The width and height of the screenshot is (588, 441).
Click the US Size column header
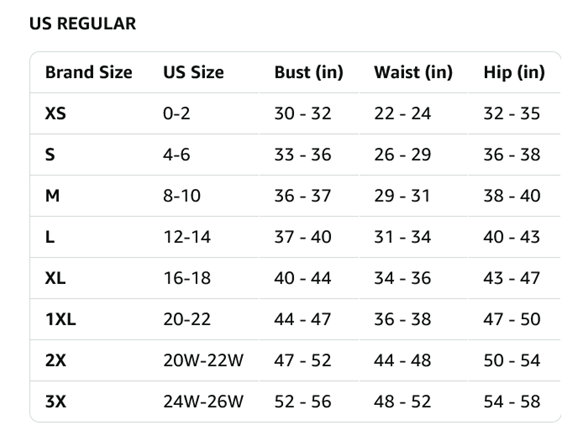tap(193, 72)
